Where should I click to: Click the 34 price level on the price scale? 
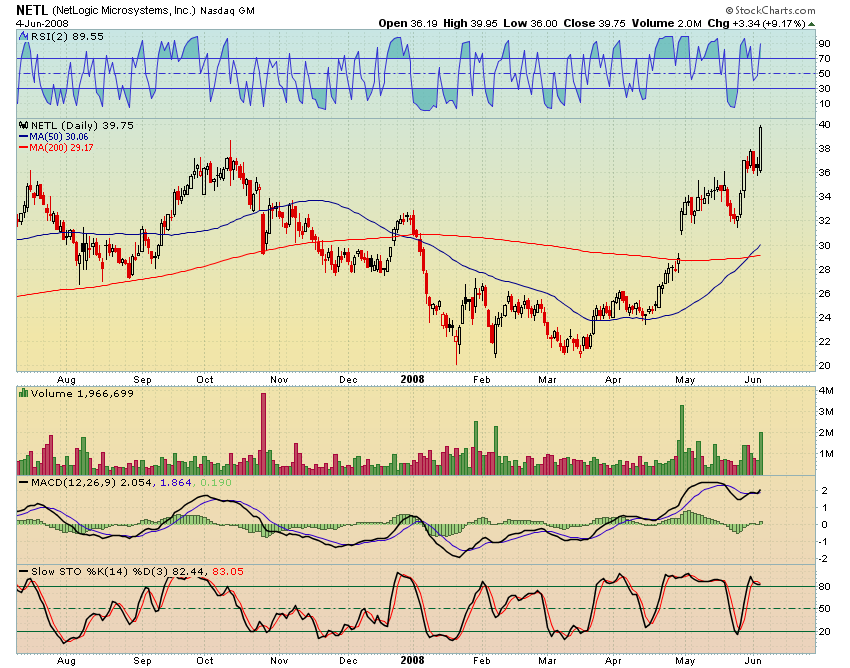point(825,196)
